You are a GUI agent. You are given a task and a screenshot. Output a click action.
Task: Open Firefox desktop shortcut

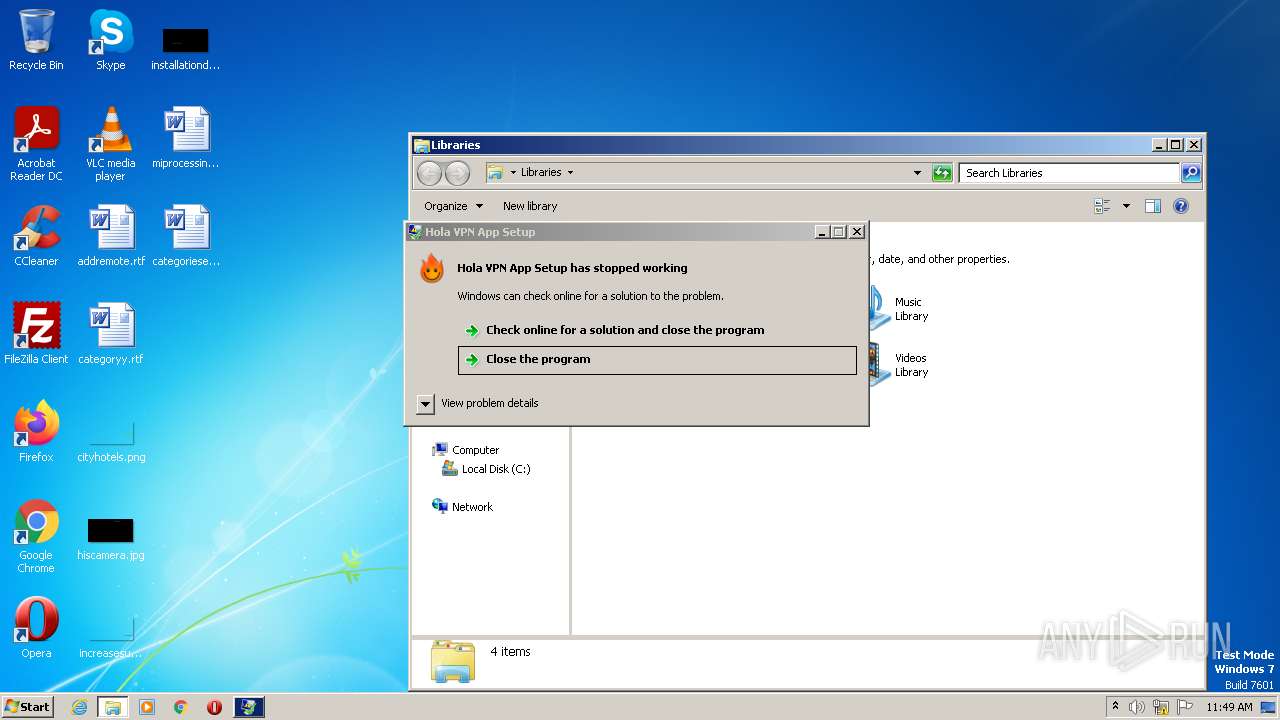point(36,431)
